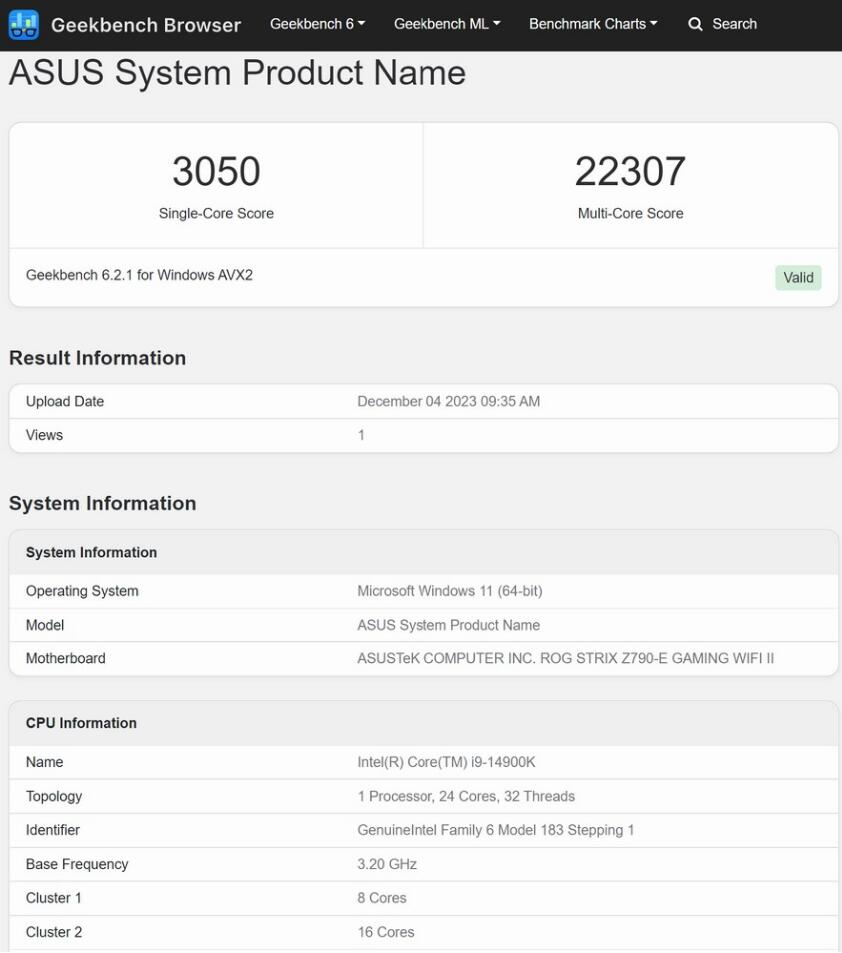Click the CPU Name row label
Image resolution: width=842 pixels, height=953 pixels.
[x=44, y=762]
